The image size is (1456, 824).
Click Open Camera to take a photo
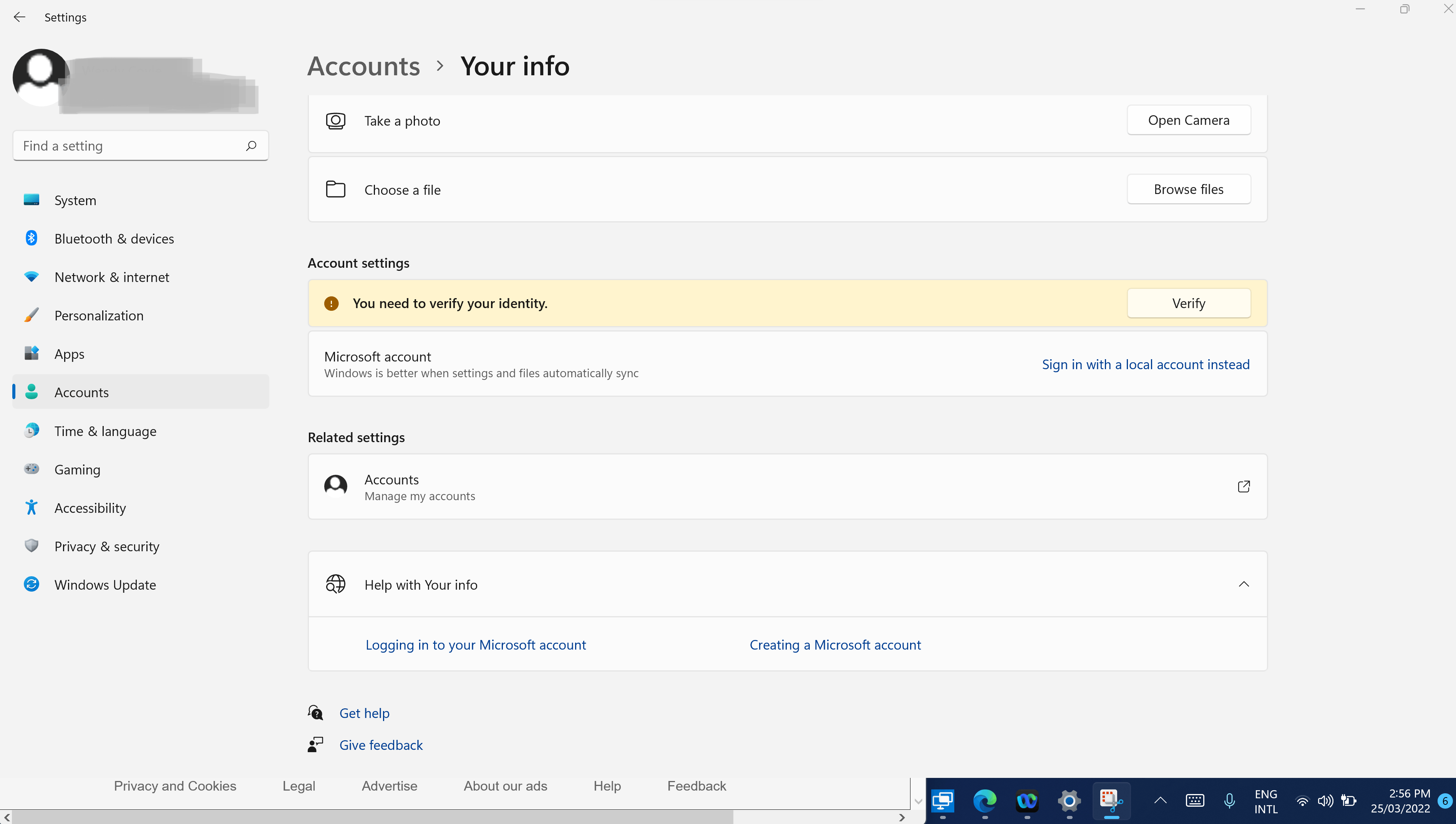click(x=1189, y=120)
